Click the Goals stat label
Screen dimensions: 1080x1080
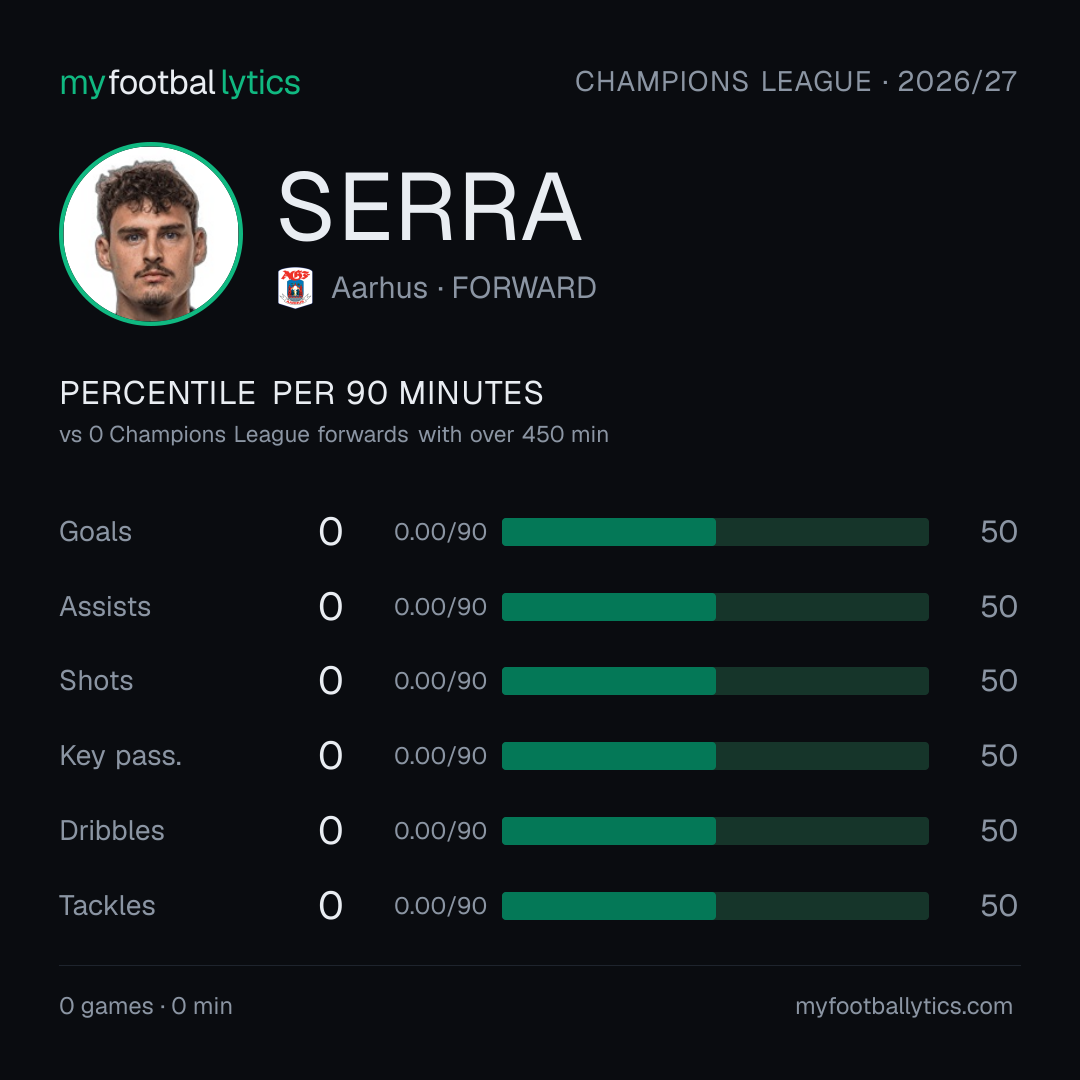click(95, 532)
